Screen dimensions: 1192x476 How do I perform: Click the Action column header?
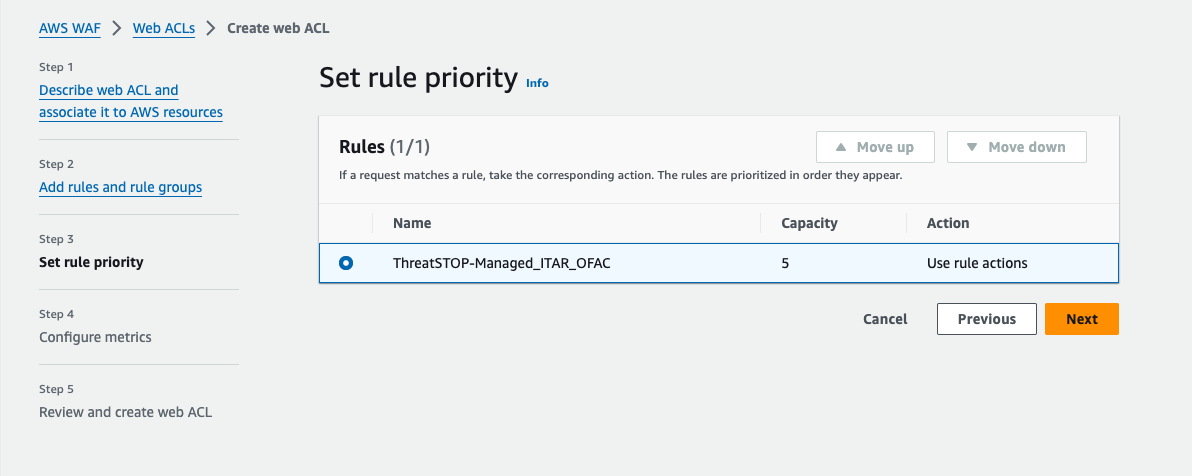pyautogui.click(x=948, y=223)
